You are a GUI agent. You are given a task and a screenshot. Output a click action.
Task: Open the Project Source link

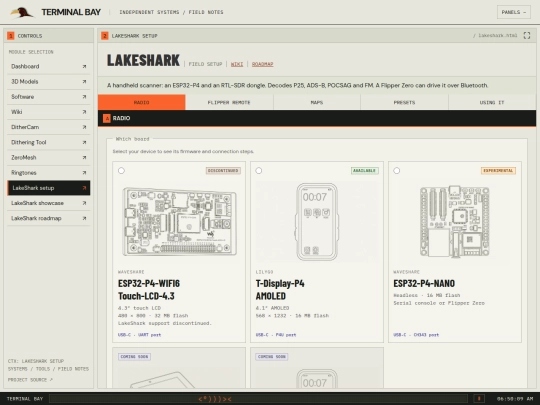(x=30, y=380)
